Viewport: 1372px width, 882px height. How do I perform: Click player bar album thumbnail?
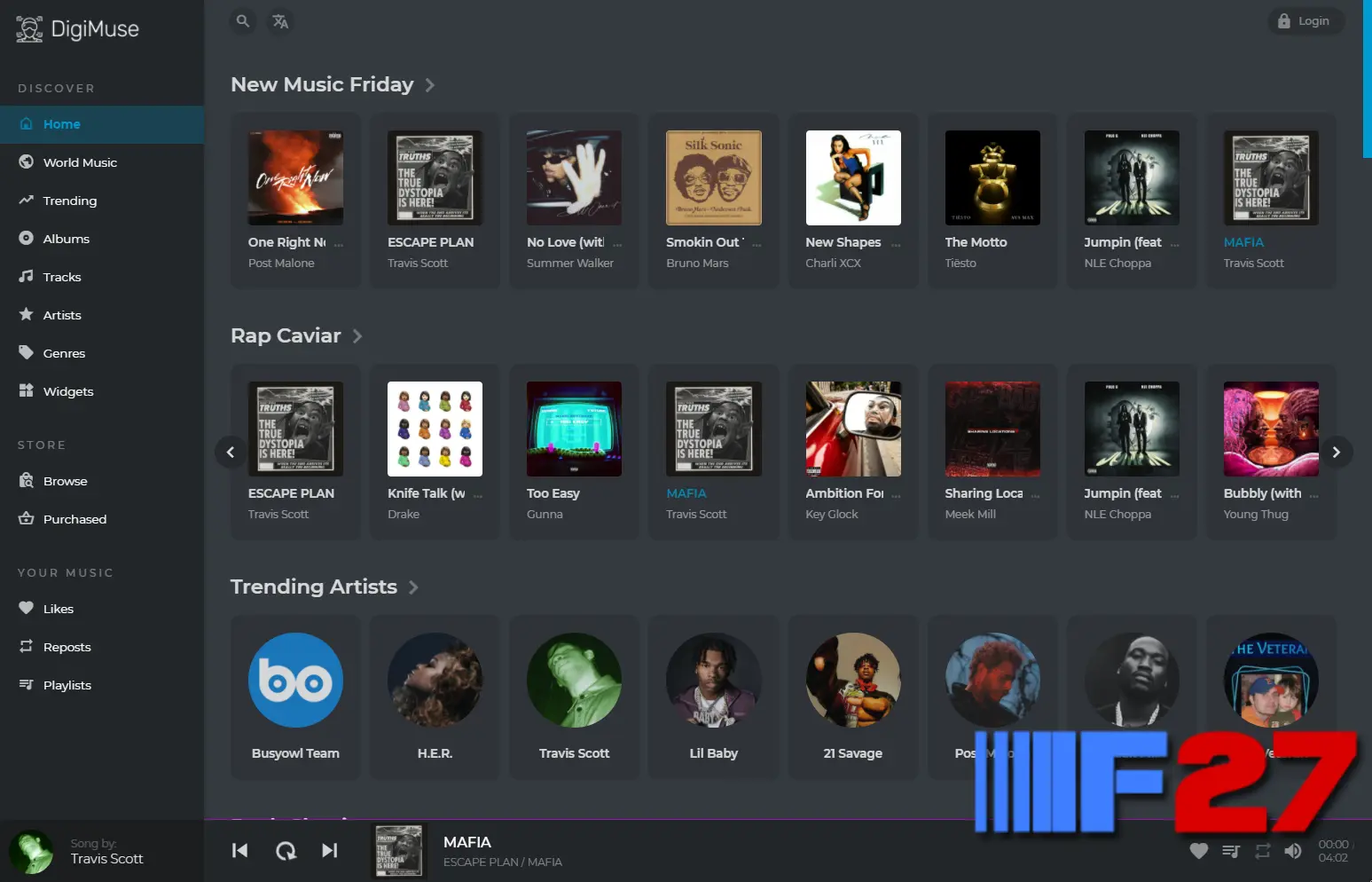pyautogui.click(x=399, y=851)
